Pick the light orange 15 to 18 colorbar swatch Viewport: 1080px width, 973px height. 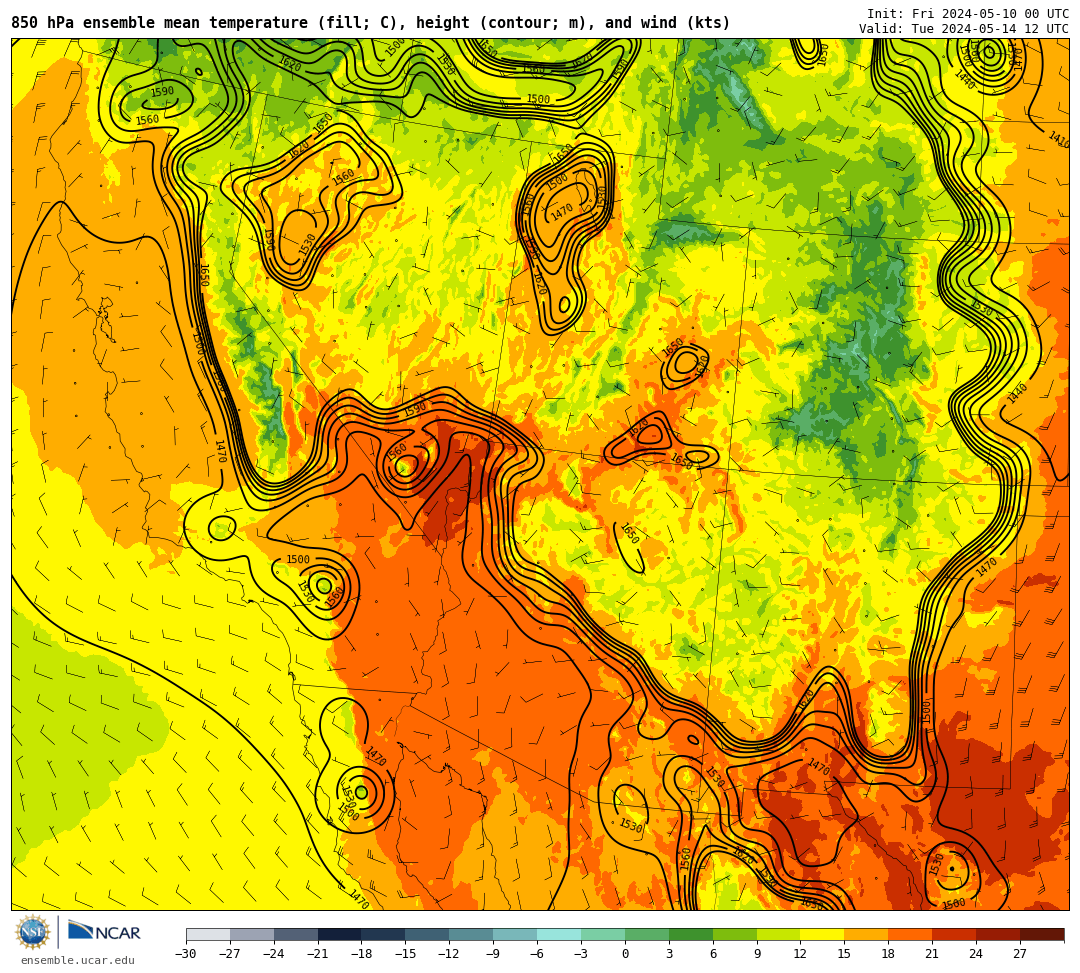click(866, 934)
